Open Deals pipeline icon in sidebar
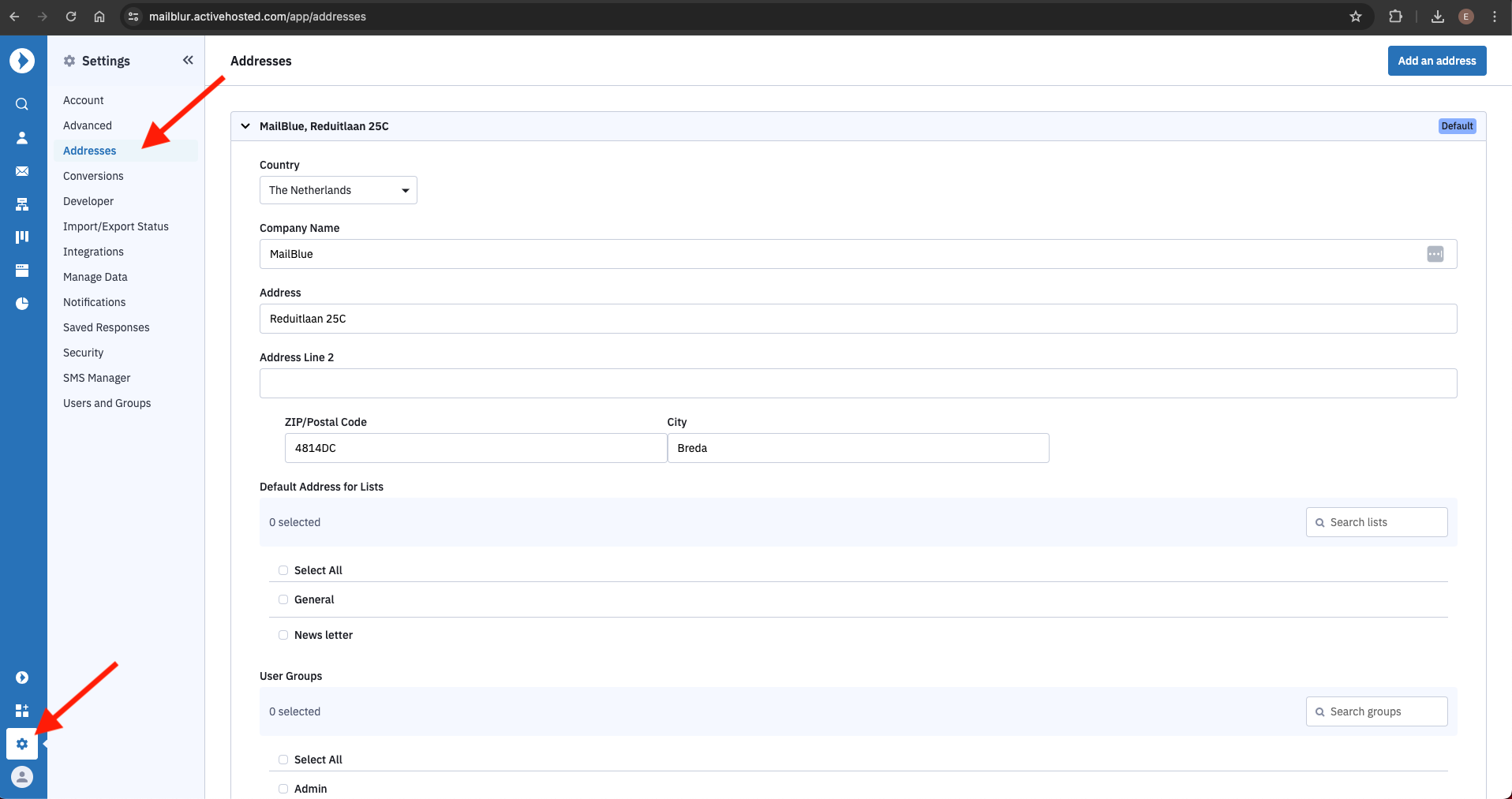Image resolution: width=1512 pixels, height=799 pixels. point(22,237)
